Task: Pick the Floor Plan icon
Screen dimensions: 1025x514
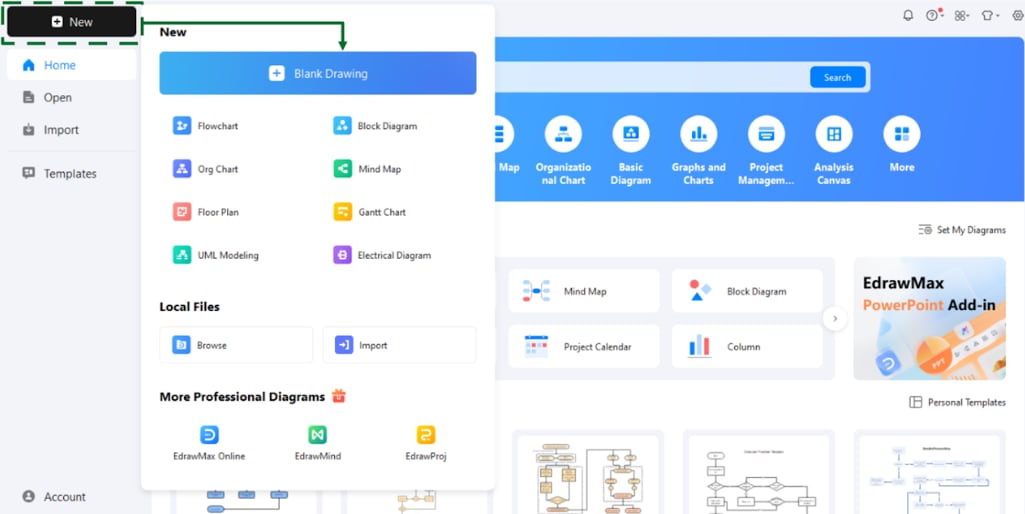Action: [x=182, y=212]
